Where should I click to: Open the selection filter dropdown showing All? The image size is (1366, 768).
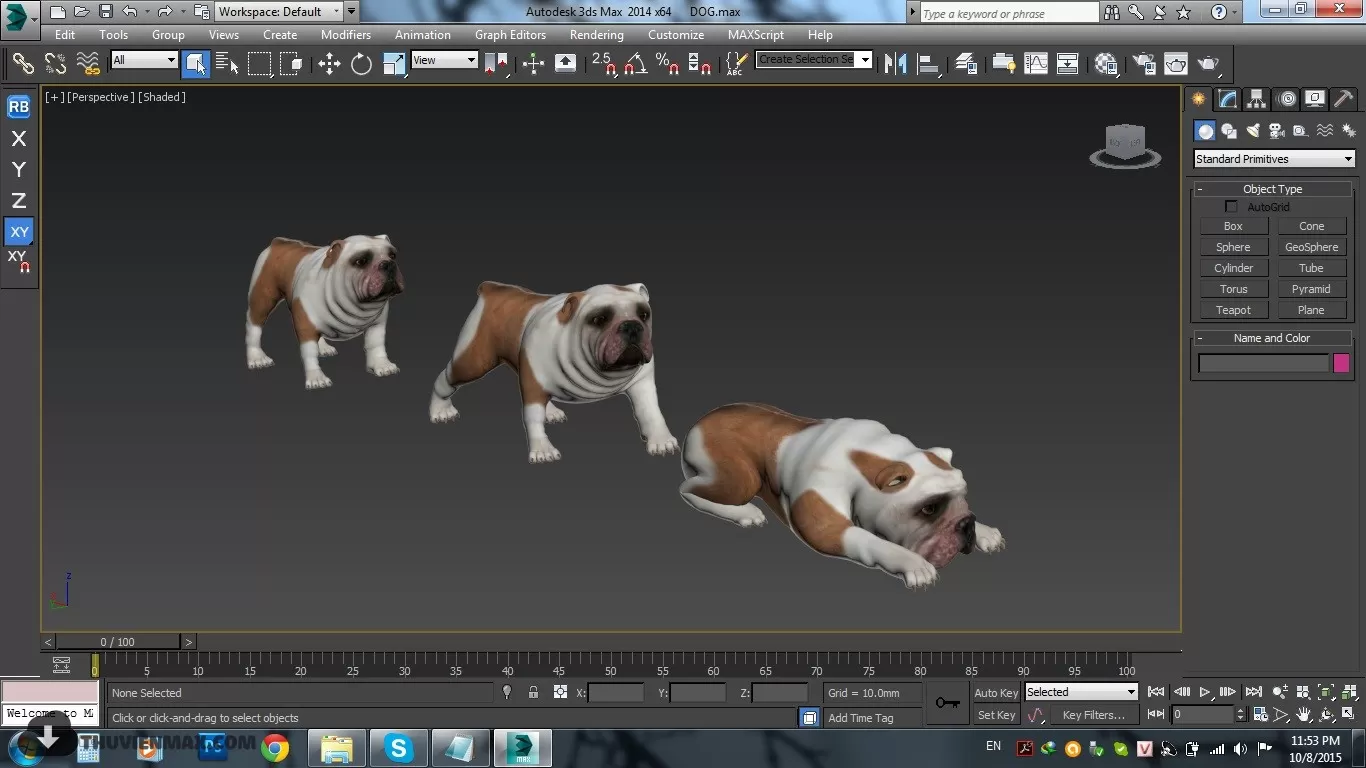(143, 60)
